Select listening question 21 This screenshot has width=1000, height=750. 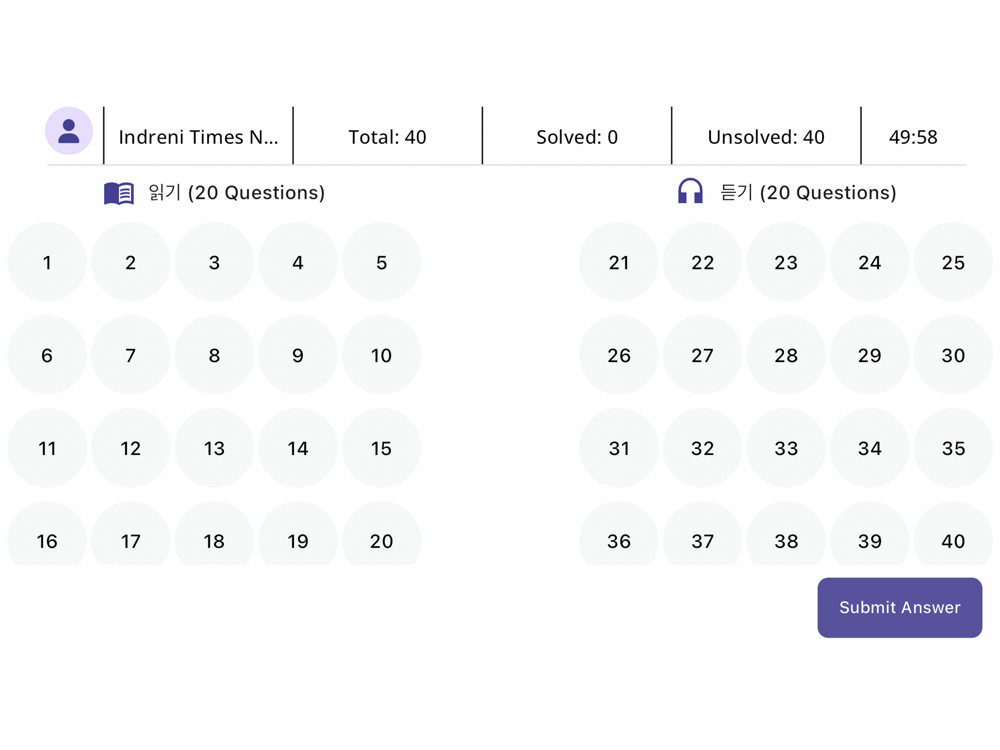tap(619, 262)
